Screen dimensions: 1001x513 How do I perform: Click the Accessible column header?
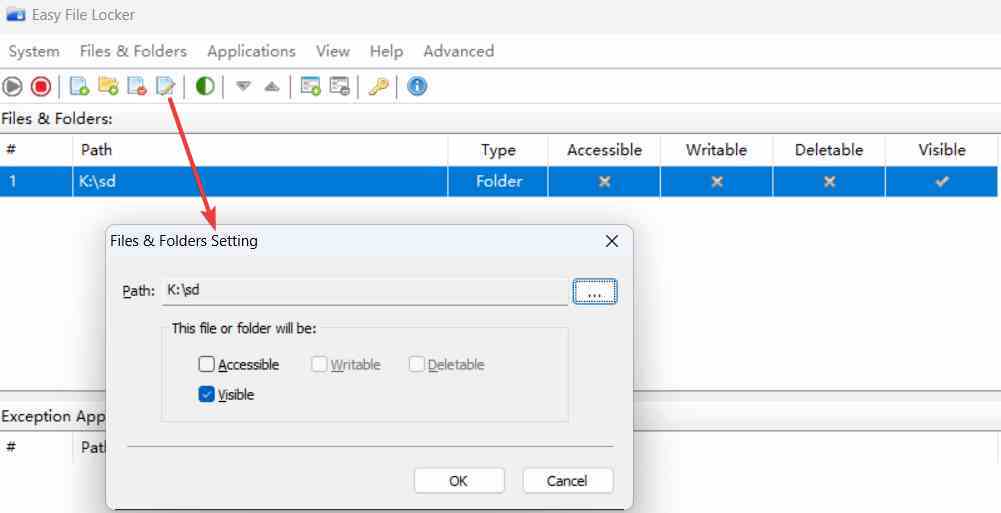604,150
